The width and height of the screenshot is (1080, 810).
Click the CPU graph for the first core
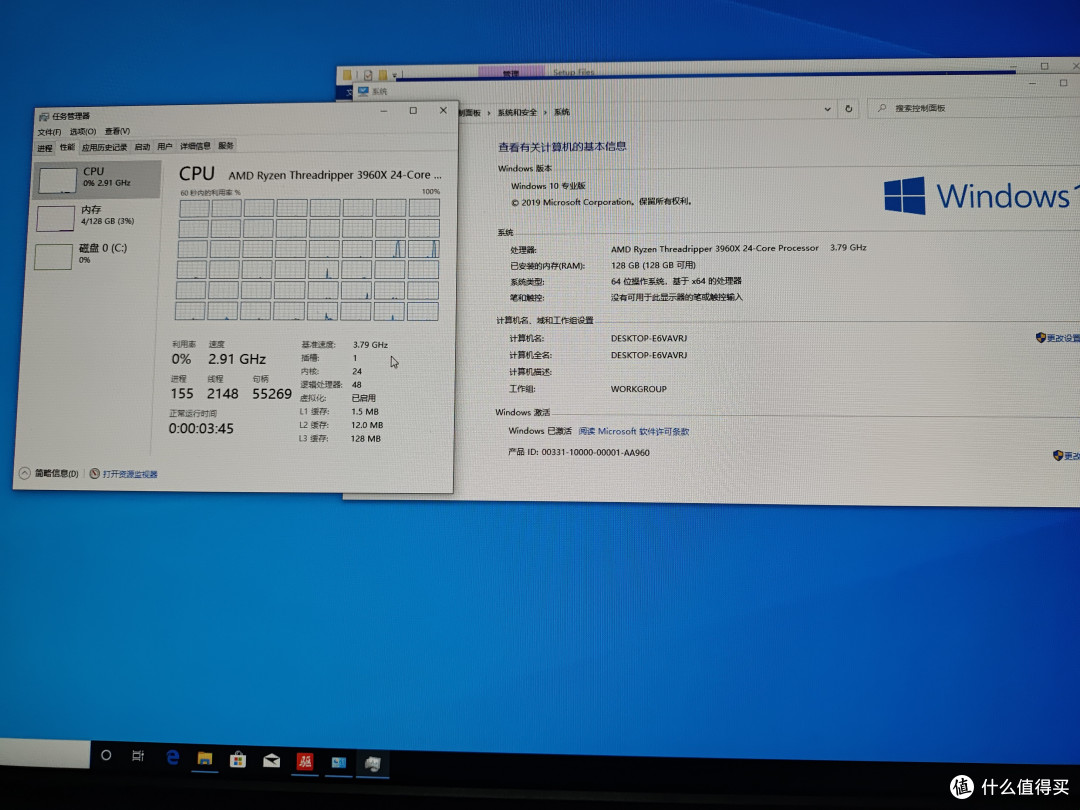coord(194,208)
